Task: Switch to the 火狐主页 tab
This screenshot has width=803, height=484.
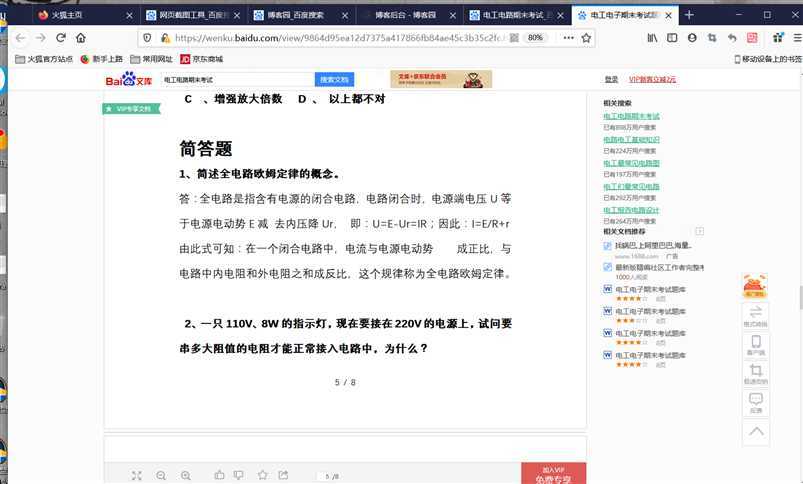Action: (84, 15)
